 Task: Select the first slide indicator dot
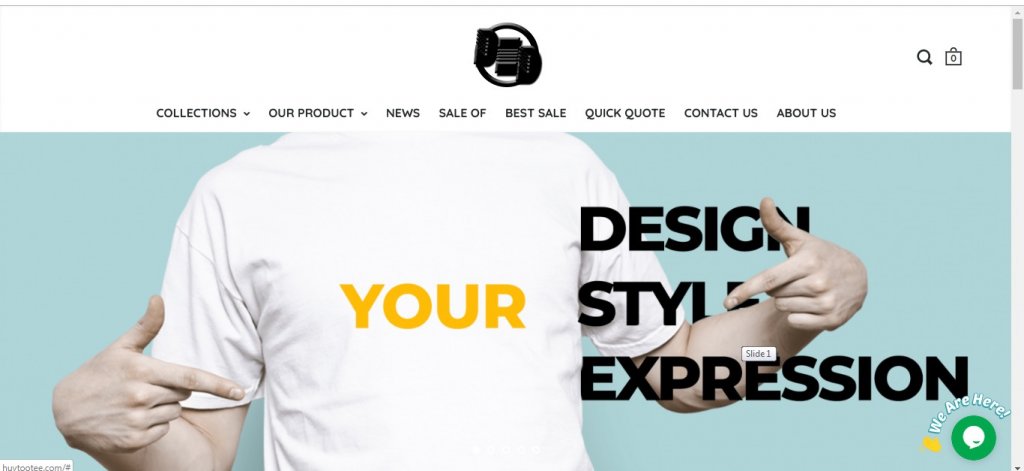[x=476, y=449]
